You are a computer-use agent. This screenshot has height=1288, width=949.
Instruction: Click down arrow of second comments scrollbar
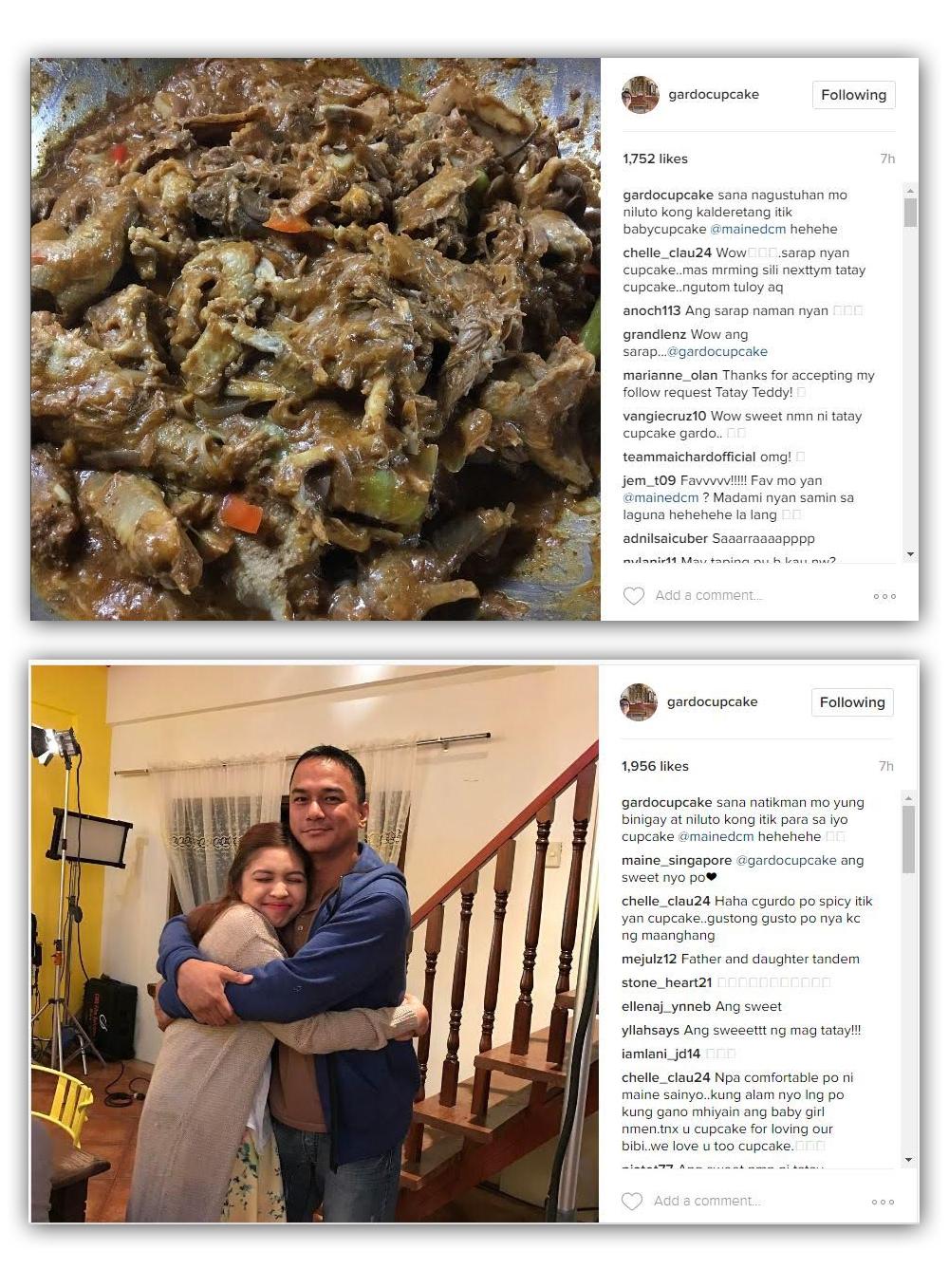(x=909, y=1160)
